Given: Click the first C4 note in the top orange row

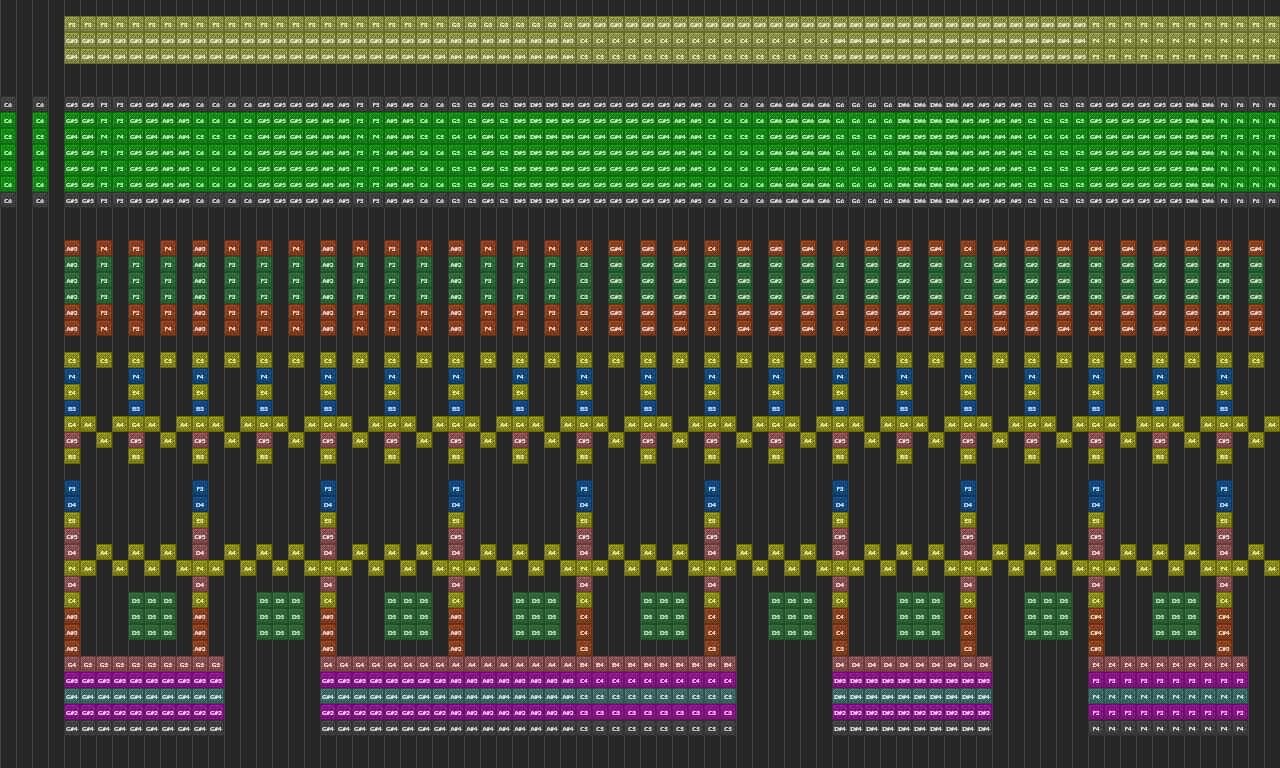Looking at the screenshot, I should (x=584, y=248).
